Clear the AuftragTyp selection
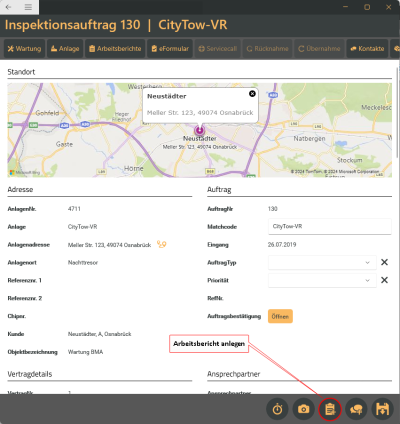This screenshot has width=400, height=424. (x=384, y=262)
